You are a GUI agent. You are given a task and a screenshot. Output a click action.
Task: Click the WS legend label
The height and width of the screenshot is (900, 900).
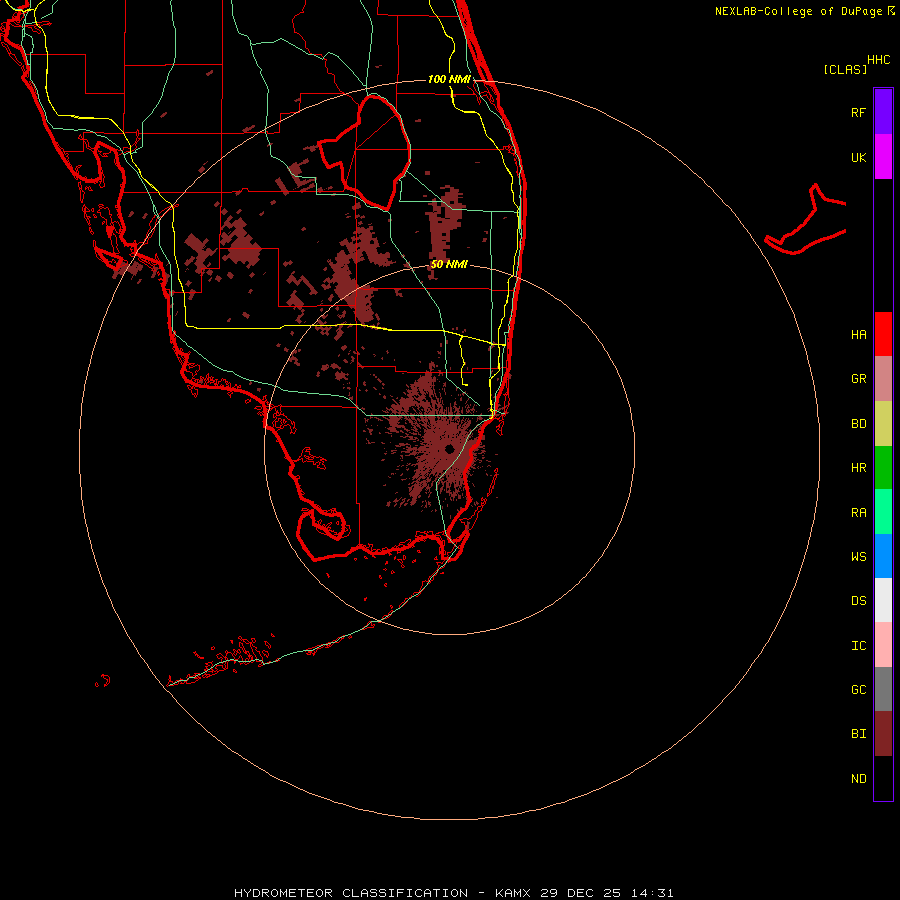pos(858,557)
